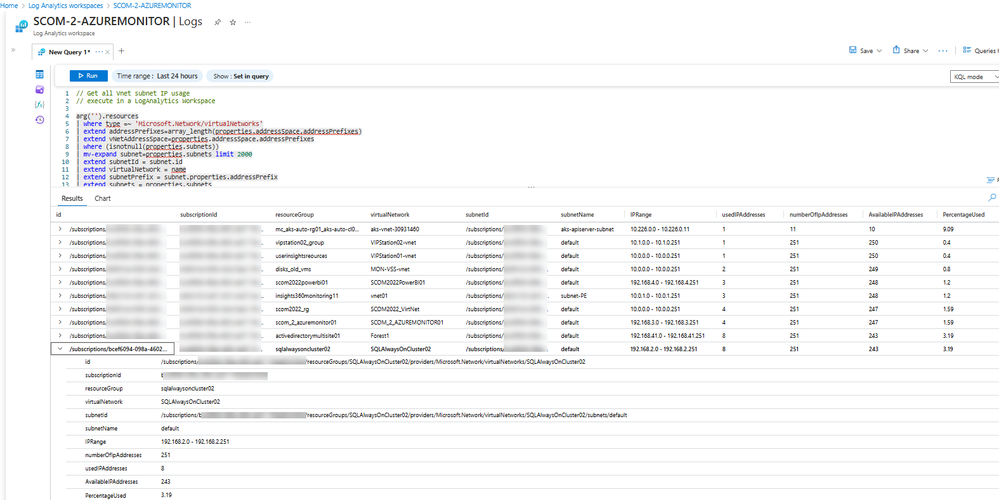This screenshot has width=999, height=500.
Task: Open the Tables pane from sidebar
Action: pos(40,75)
